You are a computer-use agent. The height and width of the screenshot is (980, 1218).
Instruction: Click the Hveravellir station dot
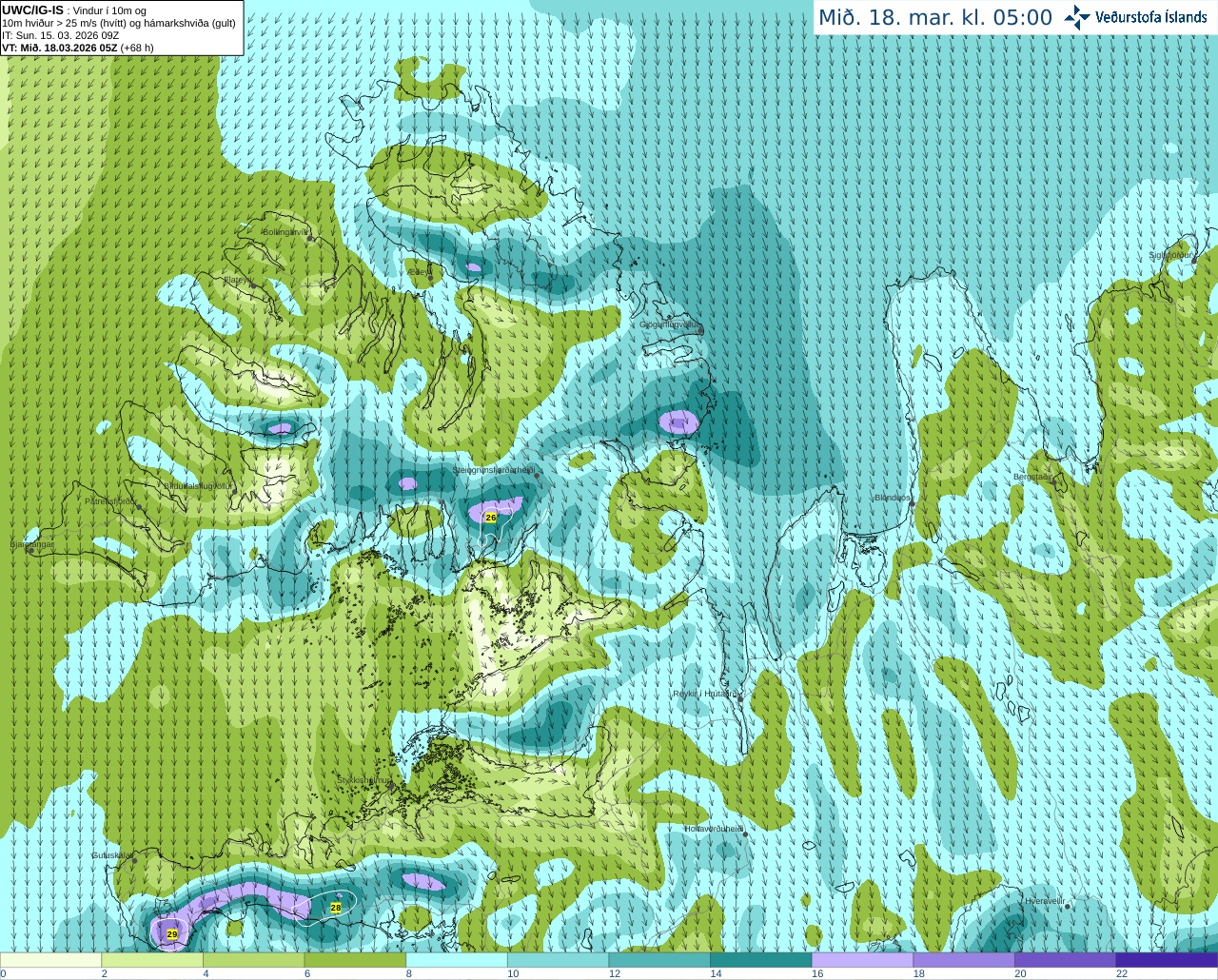pyautogui.click(x=1068, y=907)
